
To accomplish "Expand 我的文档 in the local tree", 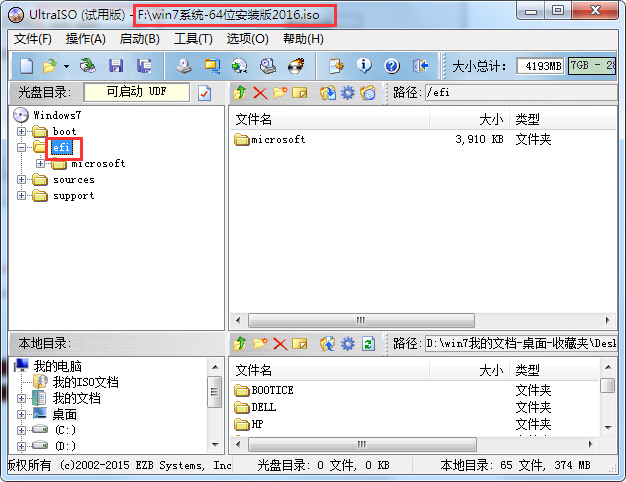I will pyautogui.click(x=21, y=398).
